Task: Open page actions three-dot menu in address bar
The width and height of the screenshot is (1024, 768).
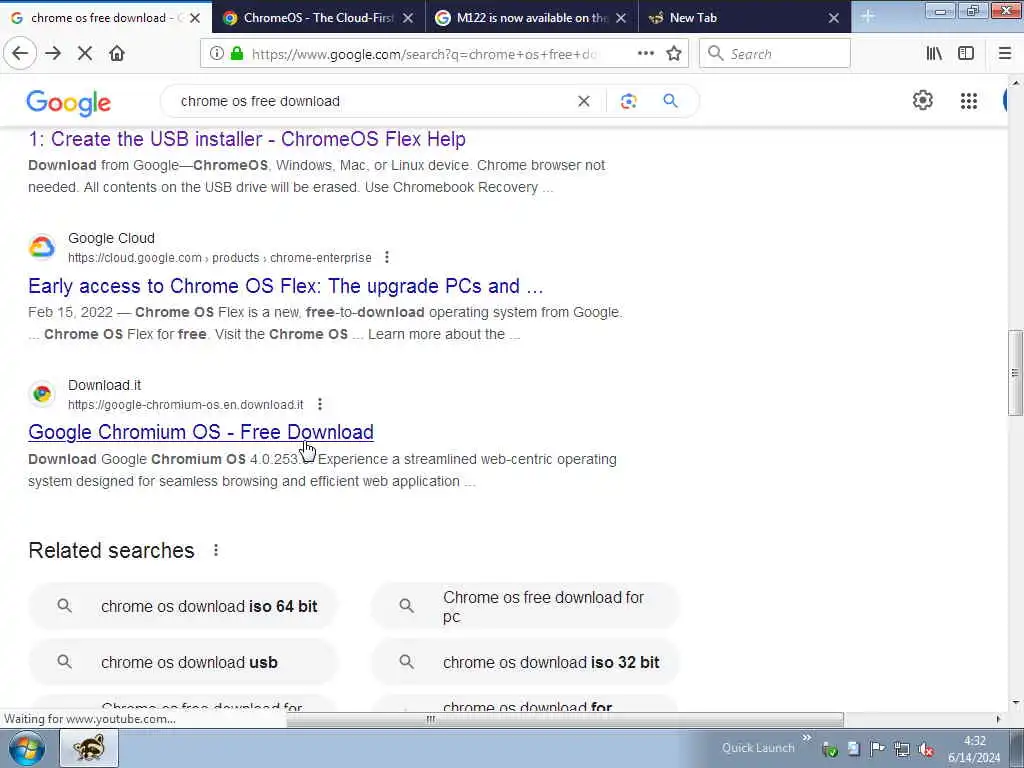Action: 646,54
